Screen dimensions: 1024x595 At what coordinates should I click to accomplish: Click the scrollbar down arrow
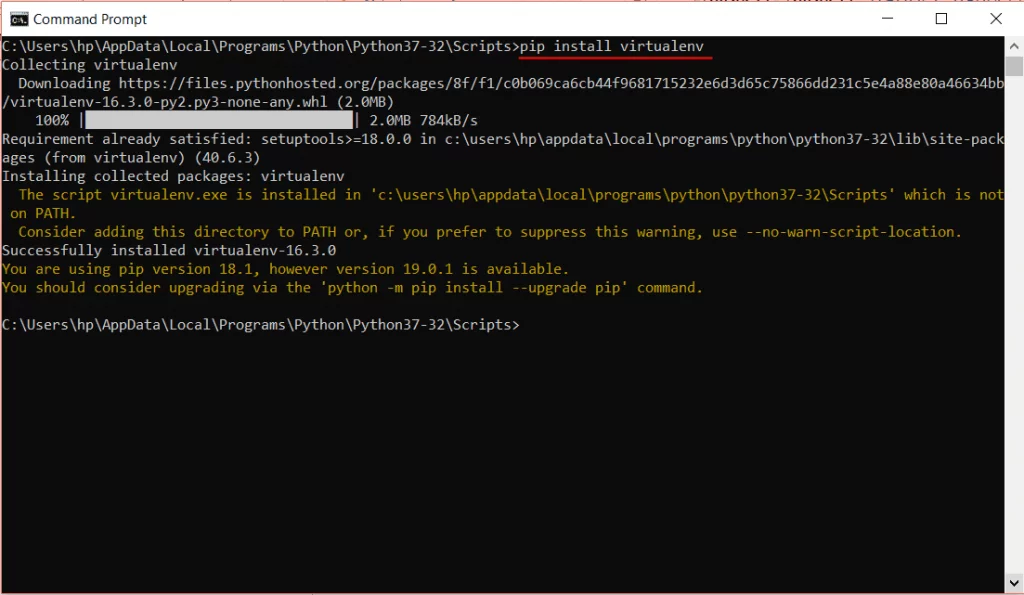point(1014,583)
